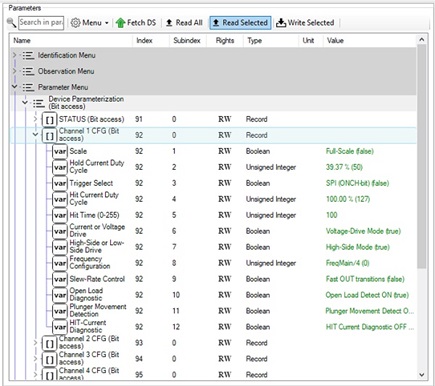This screenshot has width=435, height=386.
Task: Expand the Channel 2 CFG record
Action: [x=35, y=342]
